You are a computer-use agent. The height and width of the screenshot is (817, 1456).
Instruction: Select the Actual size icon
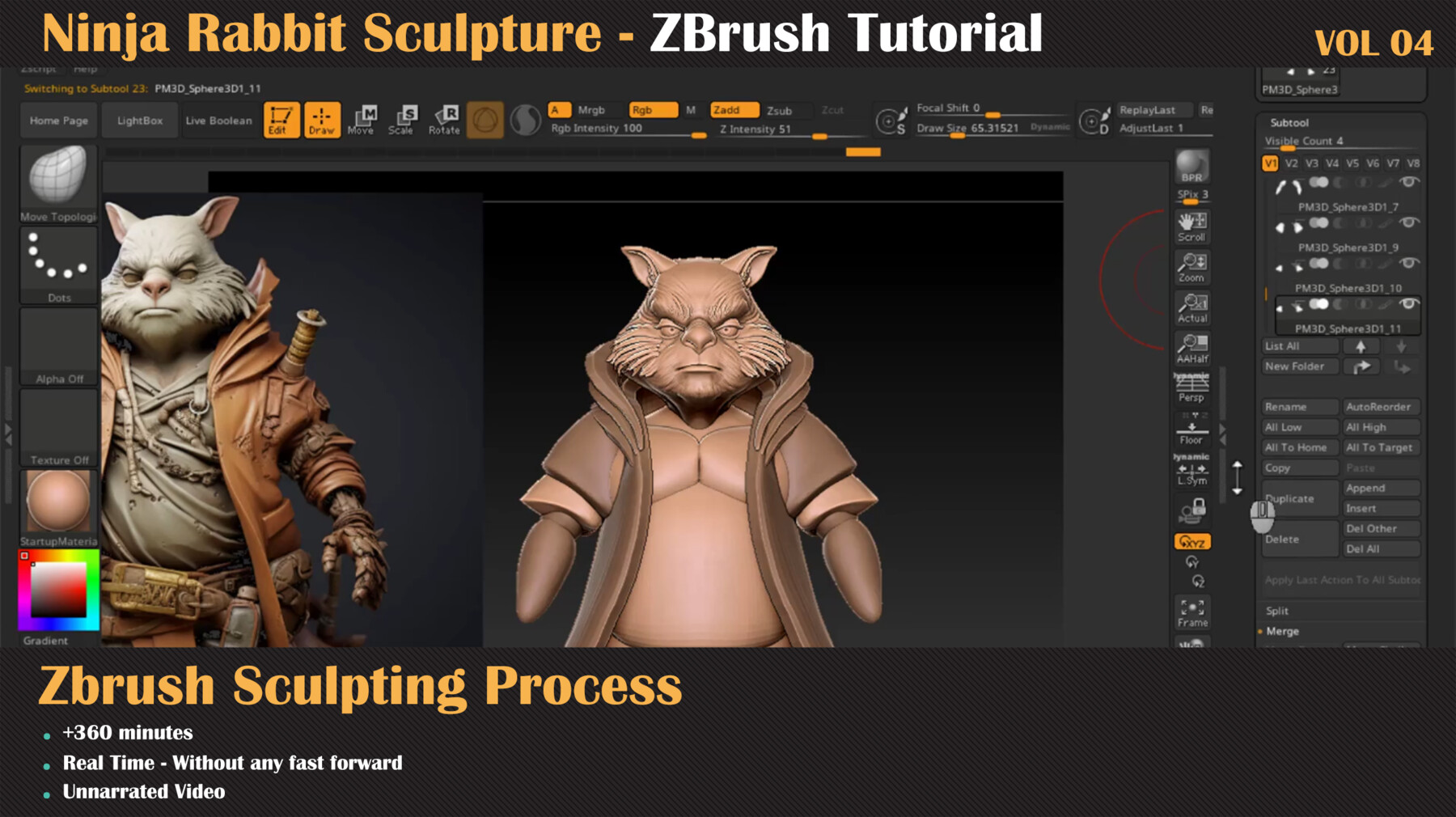tap(1192, 307)
